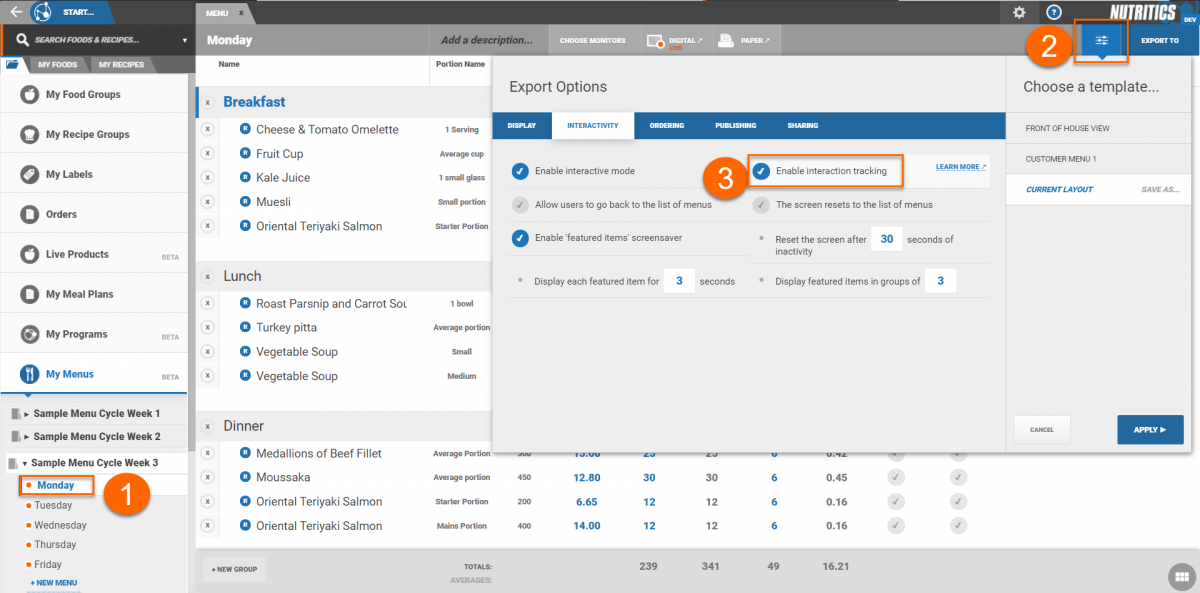Click the My Food Groups apple icon
This screenshot has height=593, width=1200.
[30, 94]
